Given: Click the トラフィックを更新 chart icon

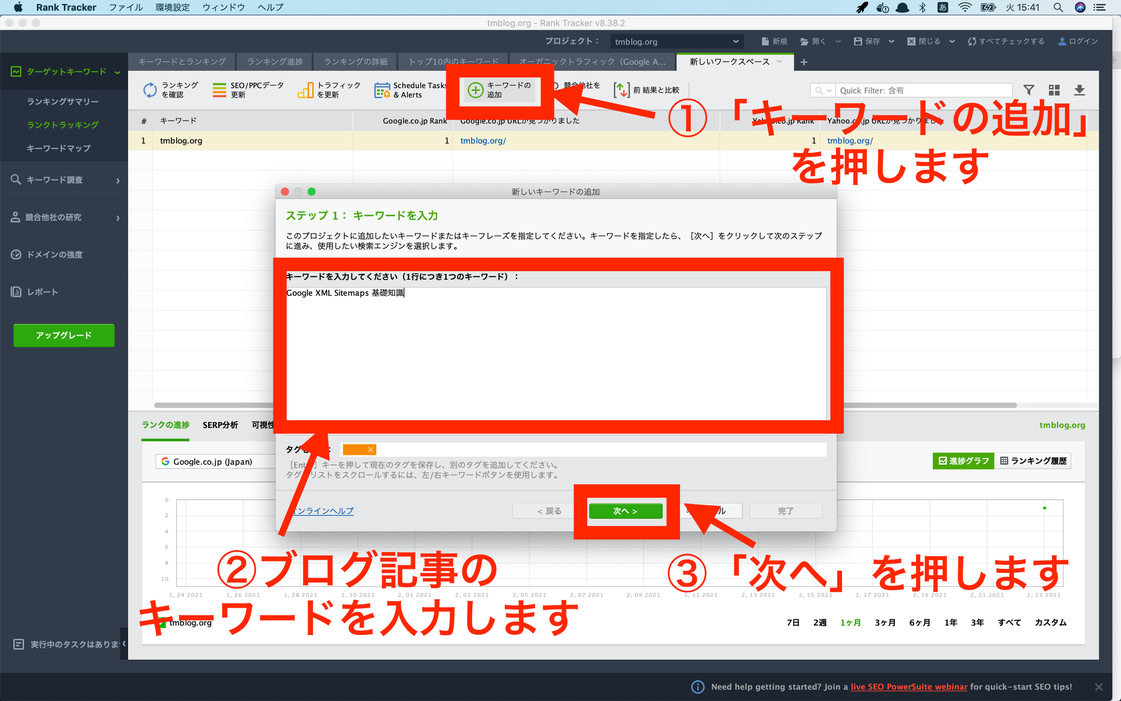Looking at the screenshot, I should tap(305, 90).
